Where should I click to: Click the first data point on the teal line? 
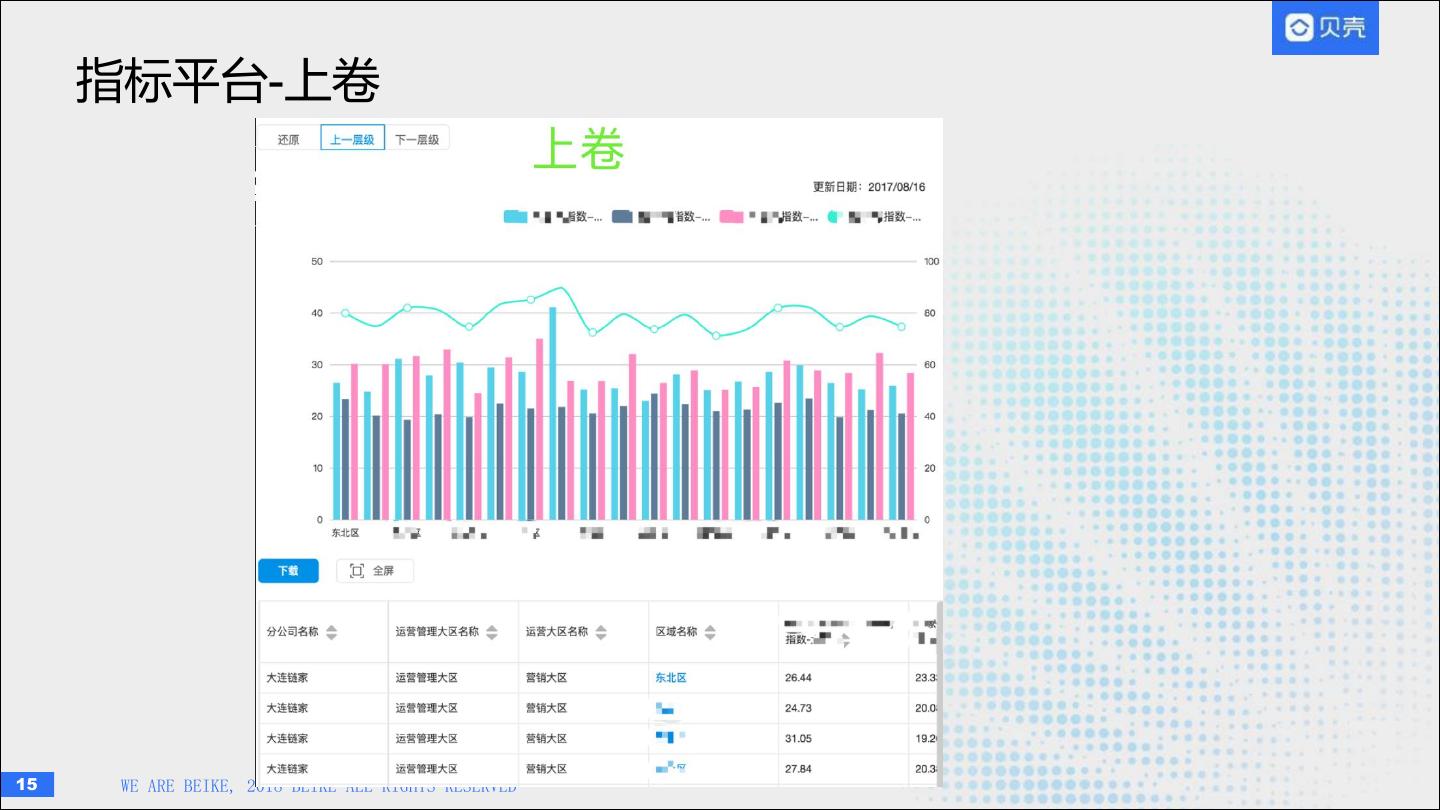345,313
